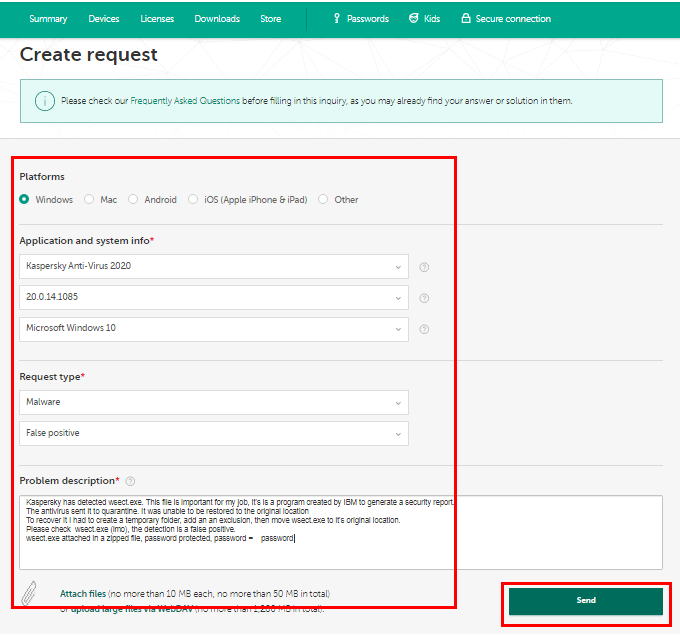Choose the Other platform radio button
680x636 pixels.
(323, 199)
